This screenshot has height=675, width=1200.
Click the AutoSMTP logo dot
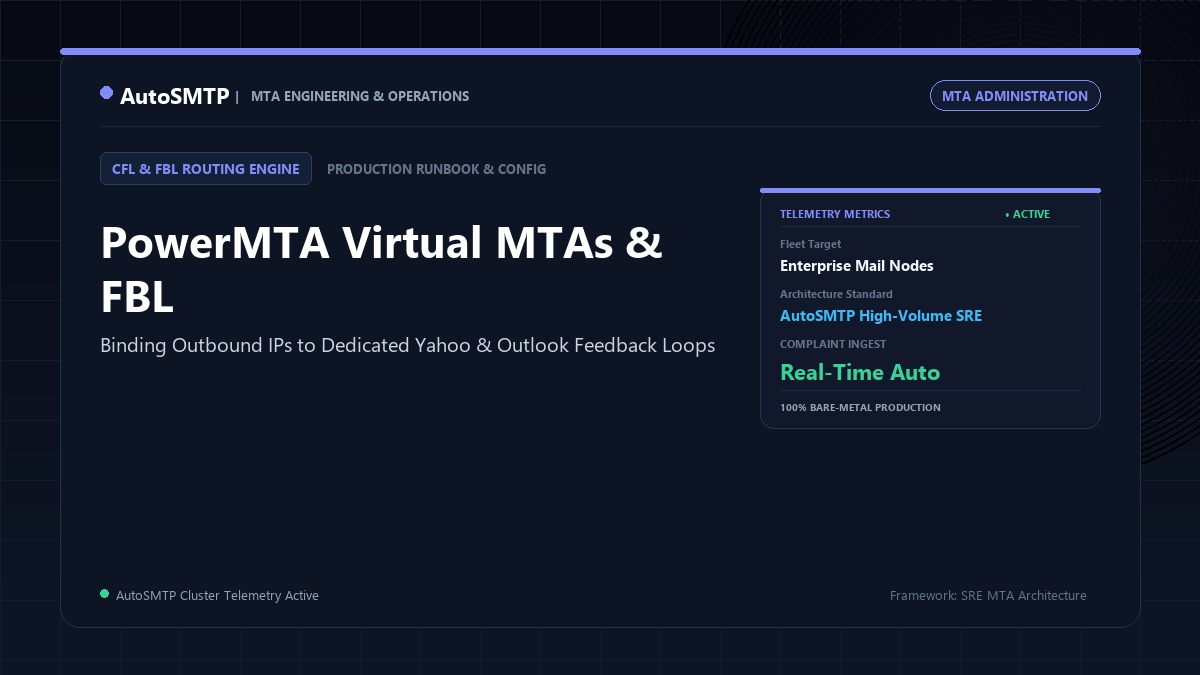pos(106,93)
